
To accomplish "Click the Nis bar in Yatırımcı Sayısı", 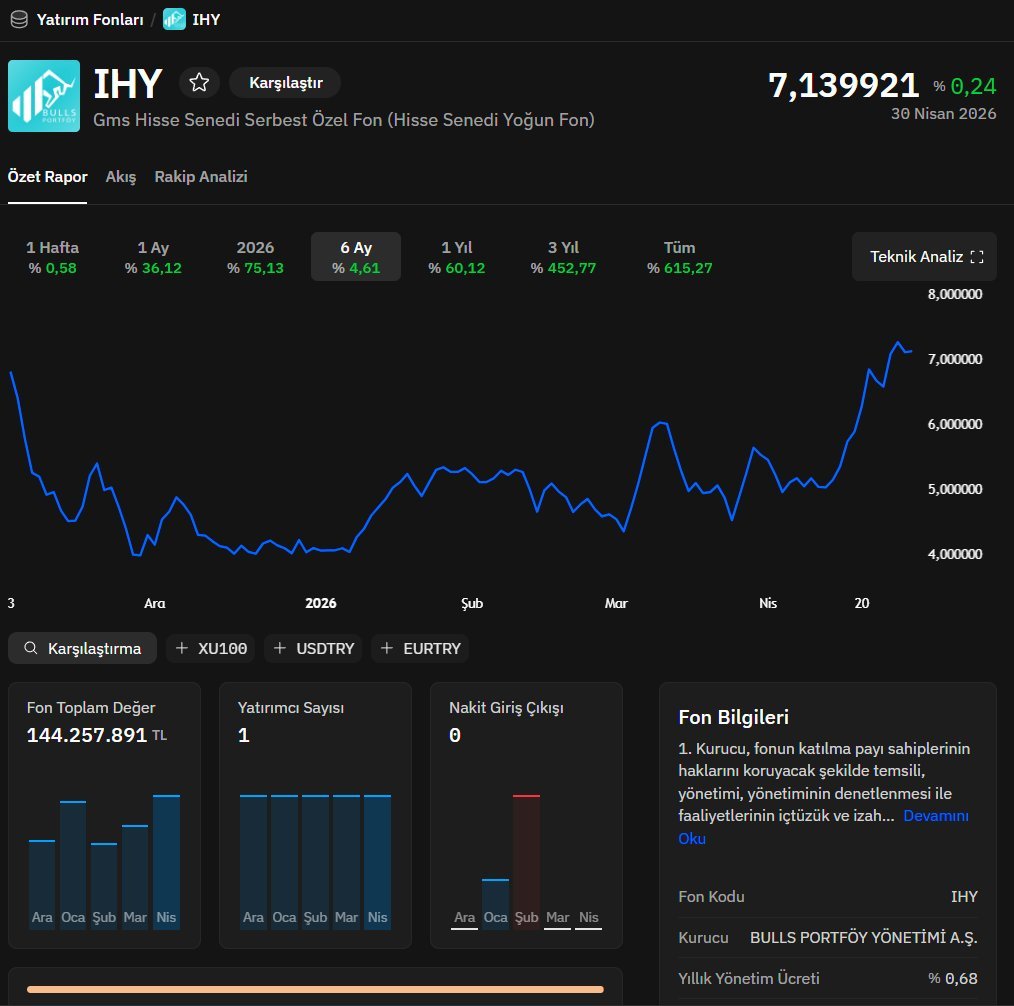I will (377, 862).
